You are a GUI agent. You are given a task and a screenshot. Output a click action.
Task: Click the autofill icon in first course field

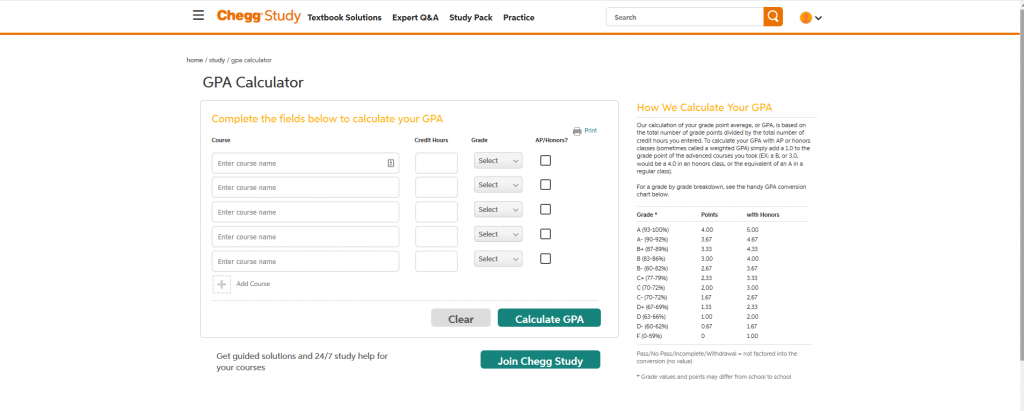point(391,163)
